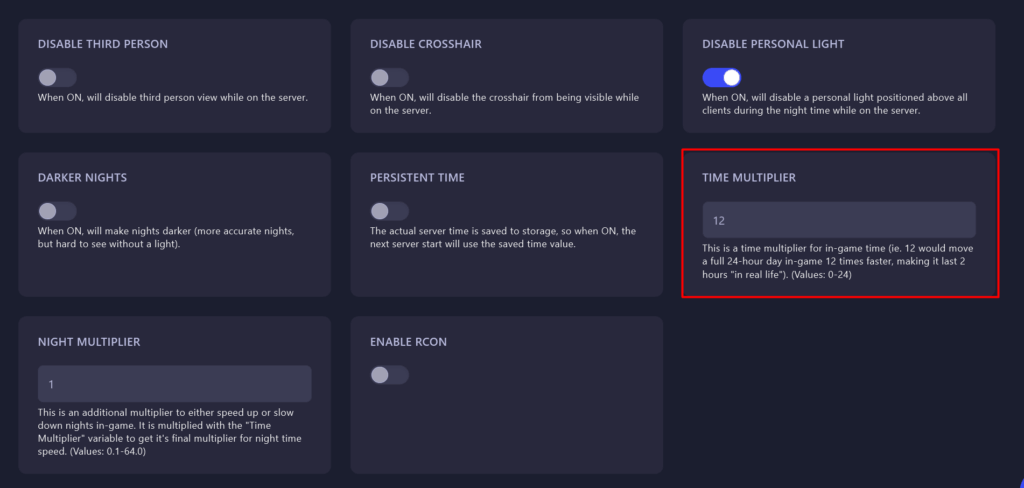Click the Time Multiplier description text
The height and width of the screenshot is (488, 1024).
tap(838, 262)
